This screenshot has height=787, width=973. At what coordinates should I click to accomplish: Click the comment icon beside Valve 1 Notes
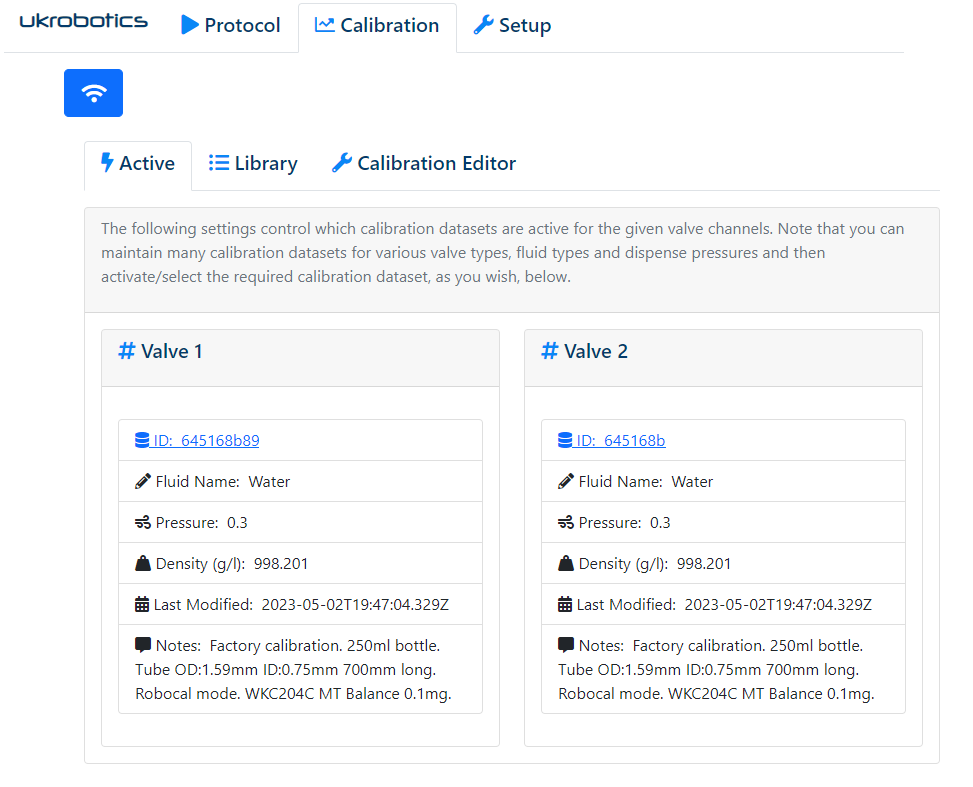pyautogui.click(x=143, y=645)
